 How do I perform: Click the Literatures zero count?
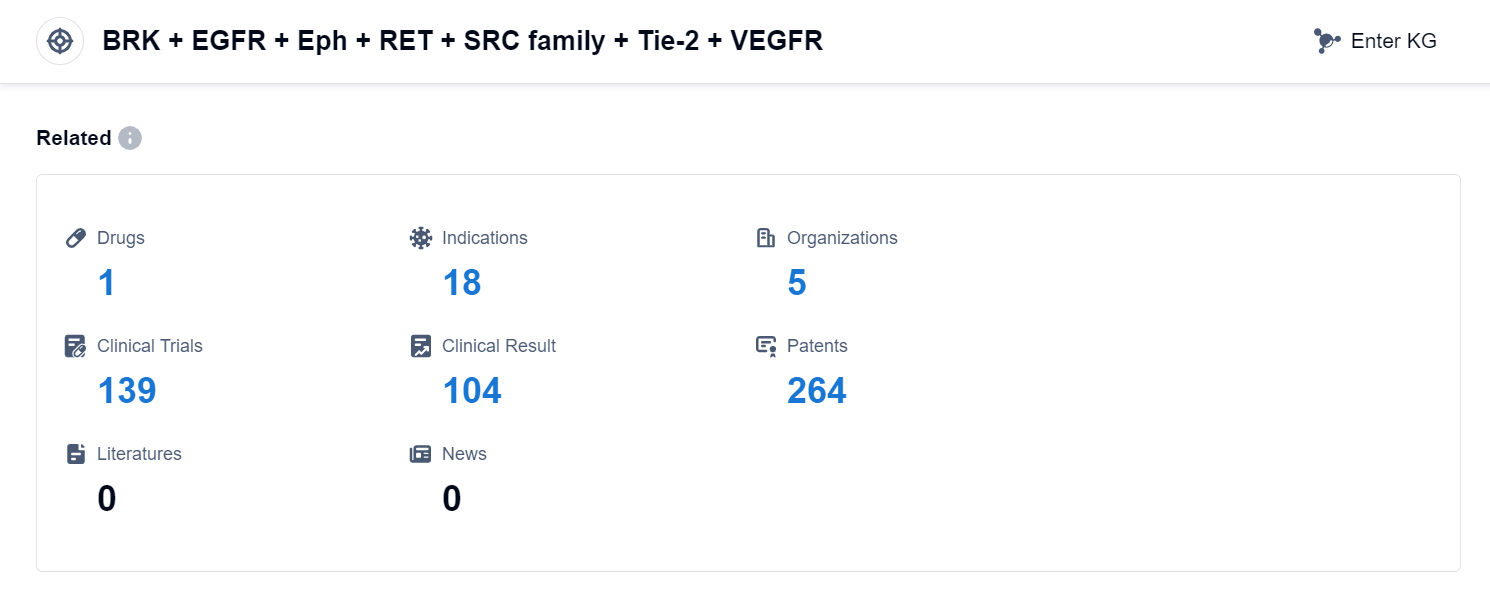point(107,499)
